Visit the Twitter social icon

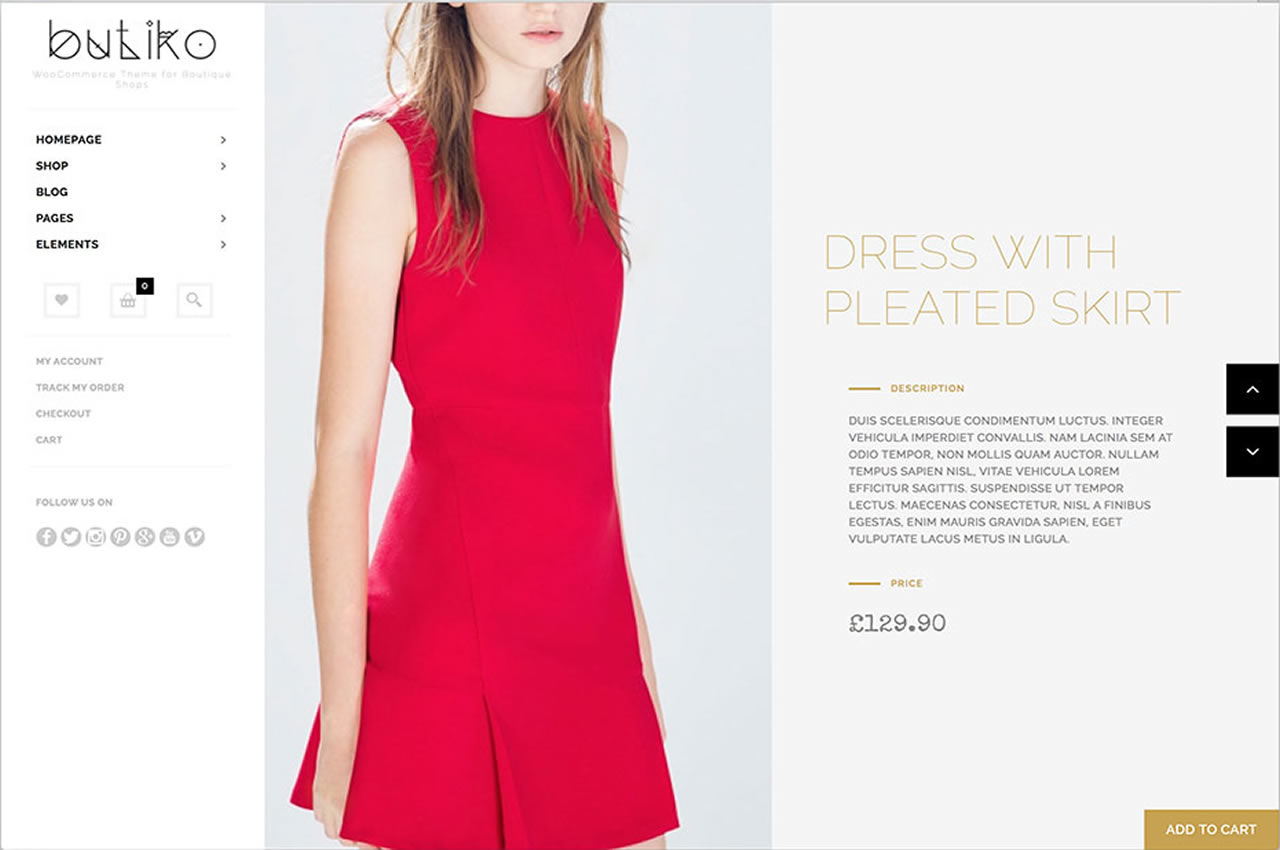[x=71, y=537]
